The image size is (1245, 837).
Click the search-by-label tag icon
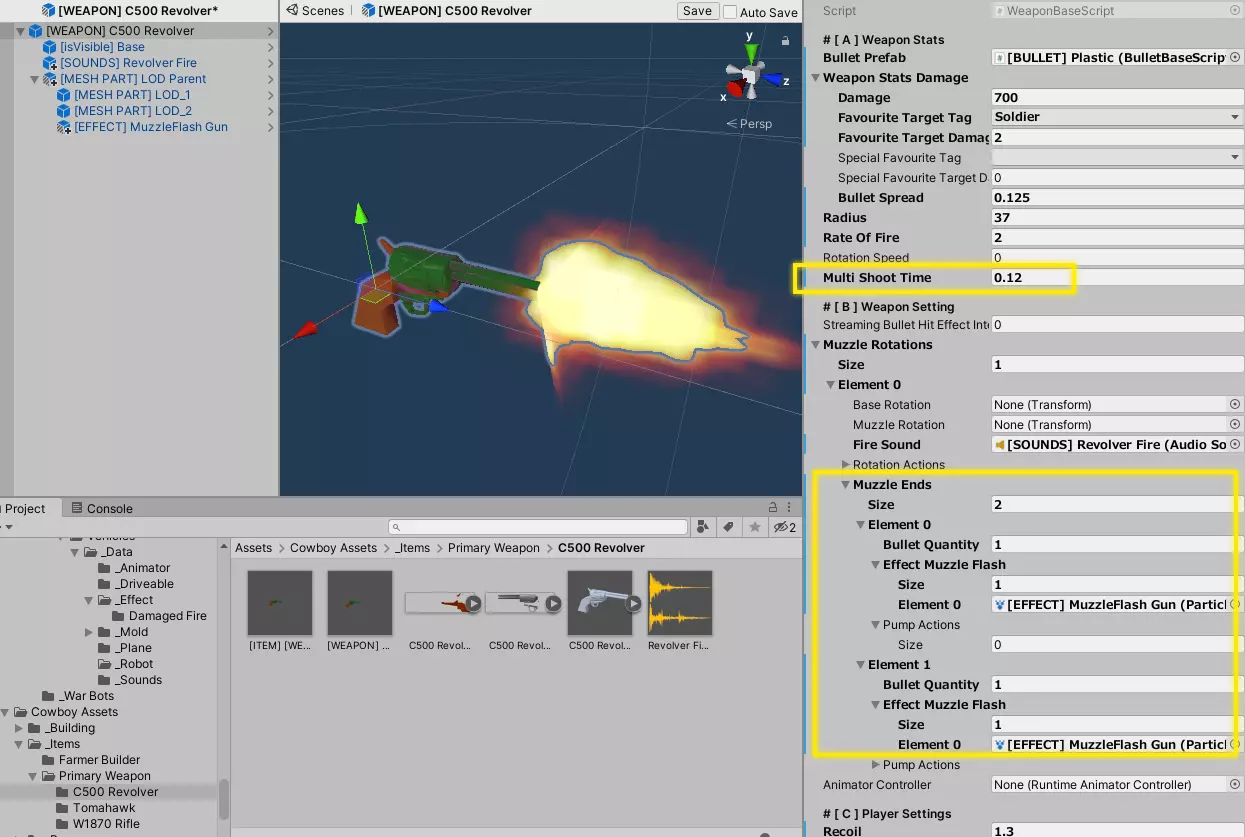[729, 527]
